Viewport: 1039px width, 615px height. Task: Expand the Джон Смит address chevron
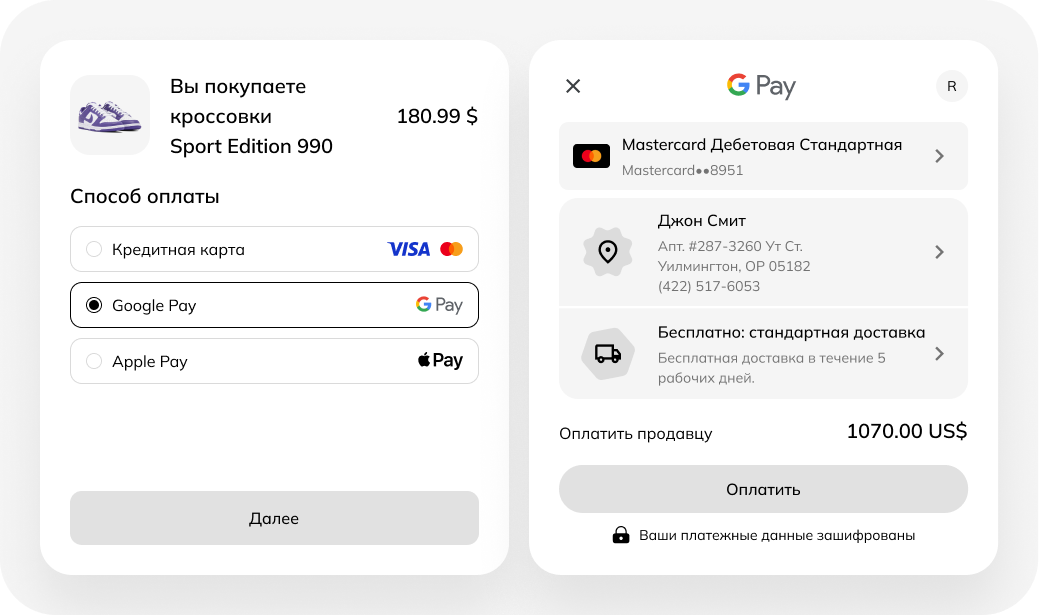[x=939, y=252]
